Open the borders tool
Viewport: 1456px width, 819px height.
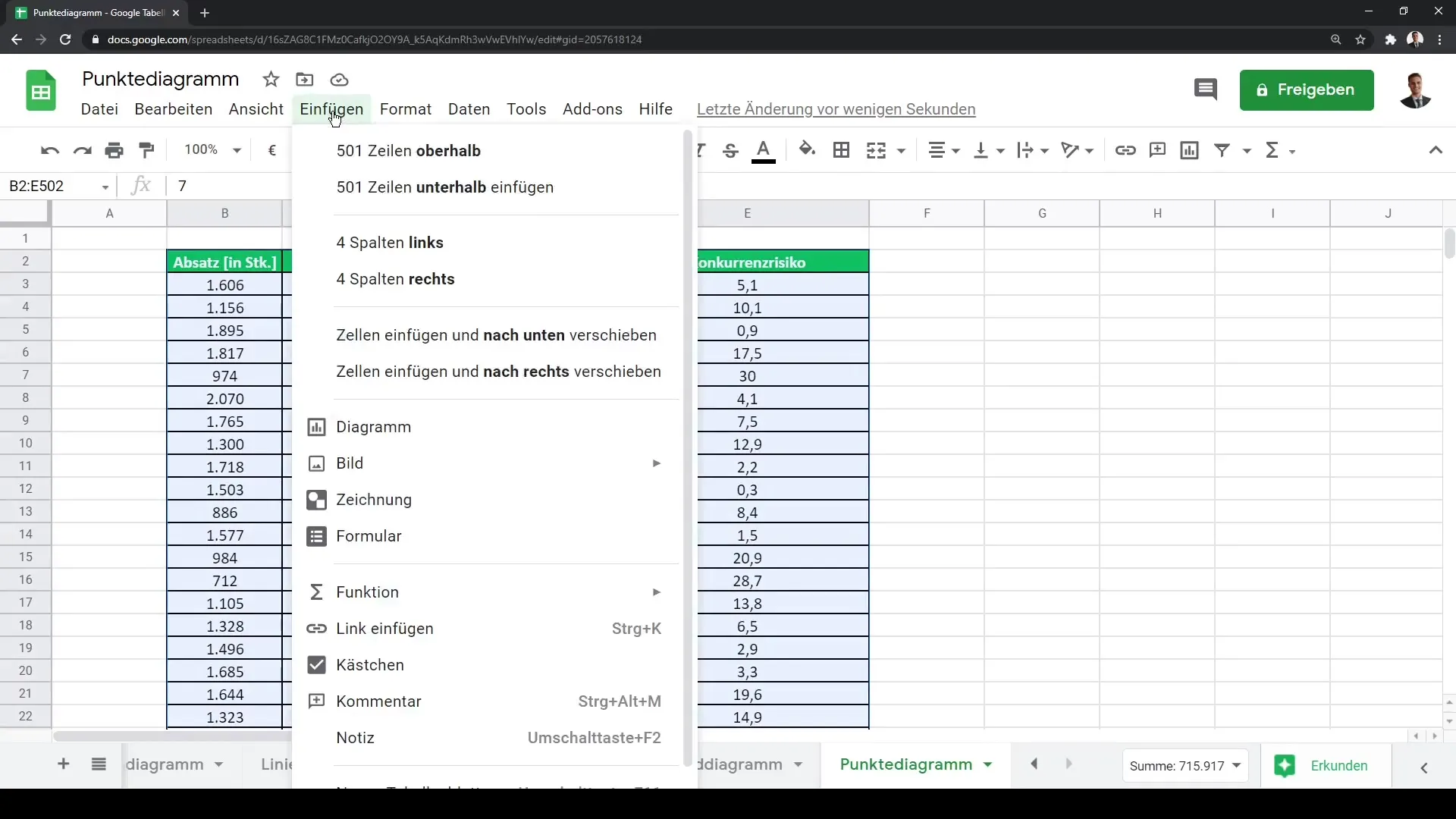[841, 150]
